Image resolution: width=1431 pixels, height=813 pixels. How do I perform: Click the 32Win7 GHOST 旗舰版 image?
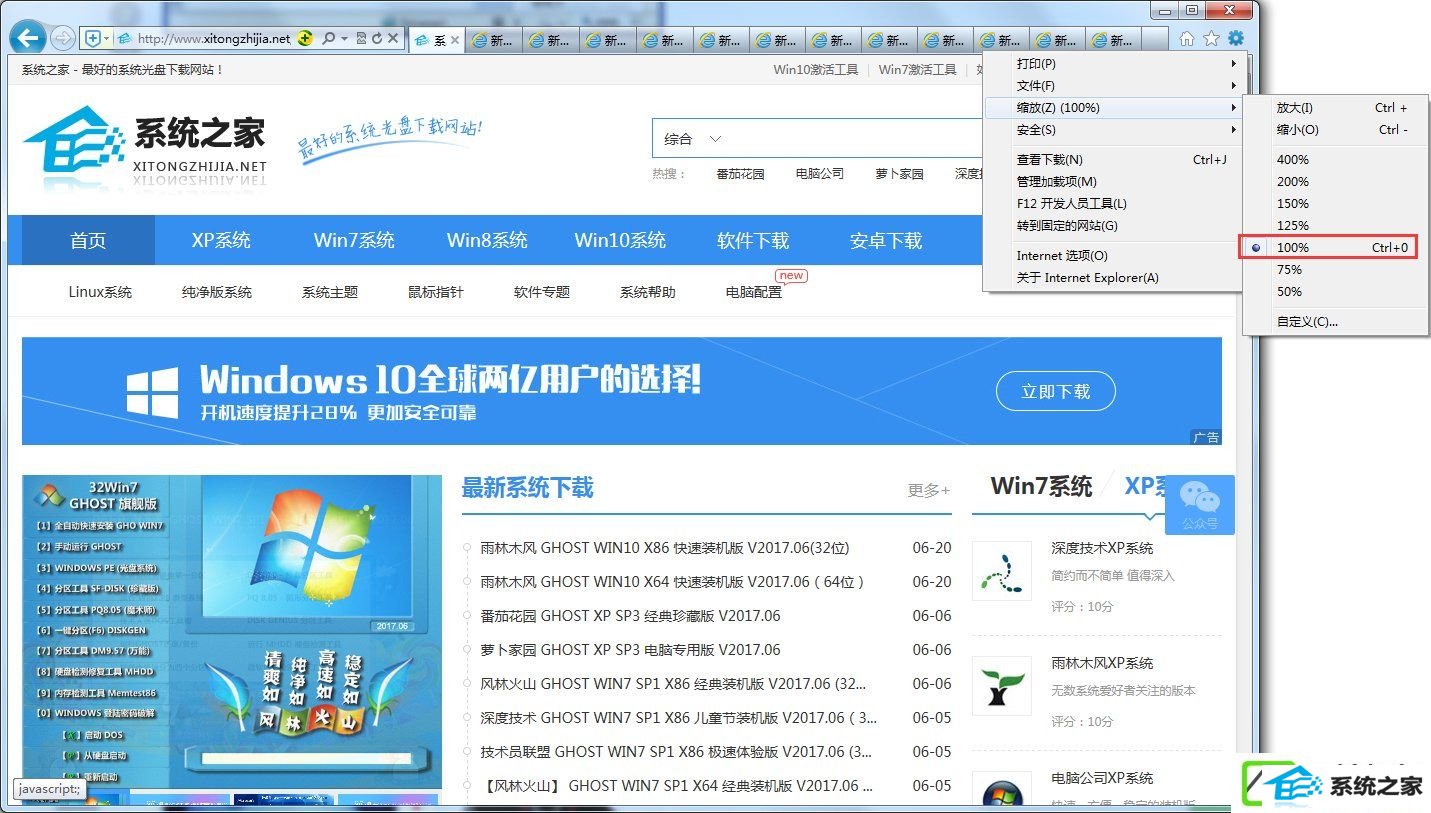232,632
